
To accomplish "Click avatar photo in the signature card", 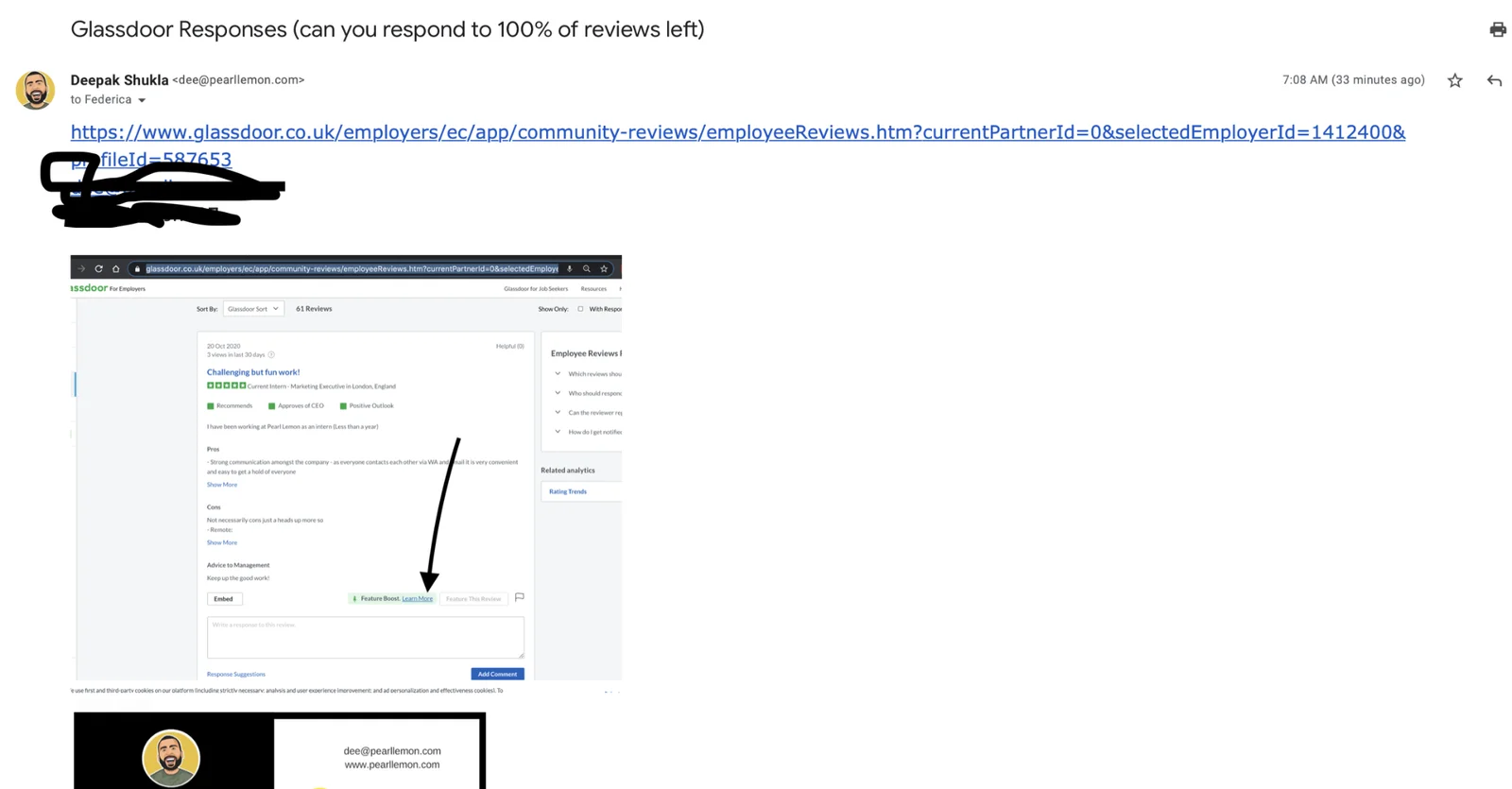I will click(x=171, y=758).
